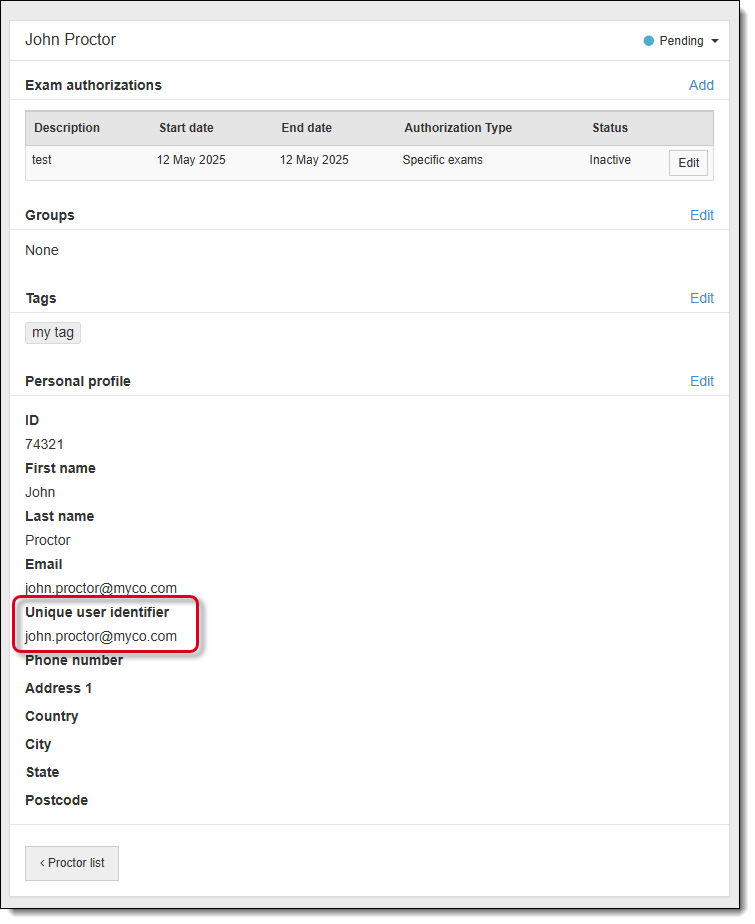Screen dimensions: 755x924
Task: Click the Description column header
Action: point(67,128)
